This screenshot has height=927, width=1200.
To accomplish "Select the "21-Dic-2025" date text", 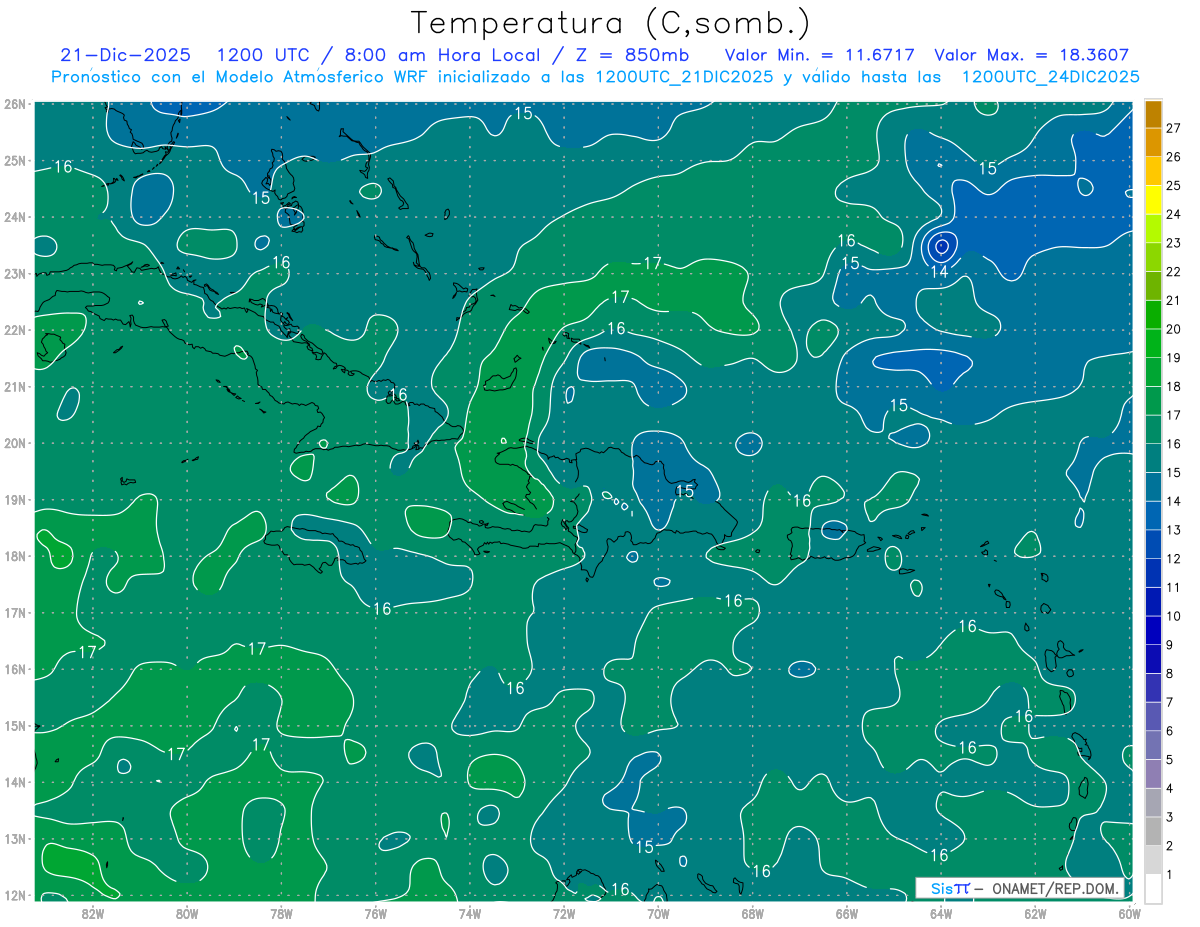I will (124, 55).
